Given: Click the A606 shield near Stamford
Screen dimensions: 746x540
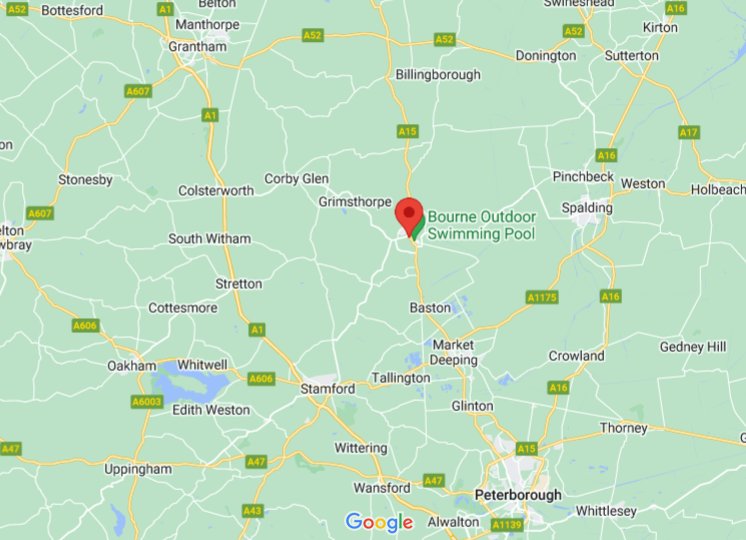Looking at the screenshot, I should [261, 379].
